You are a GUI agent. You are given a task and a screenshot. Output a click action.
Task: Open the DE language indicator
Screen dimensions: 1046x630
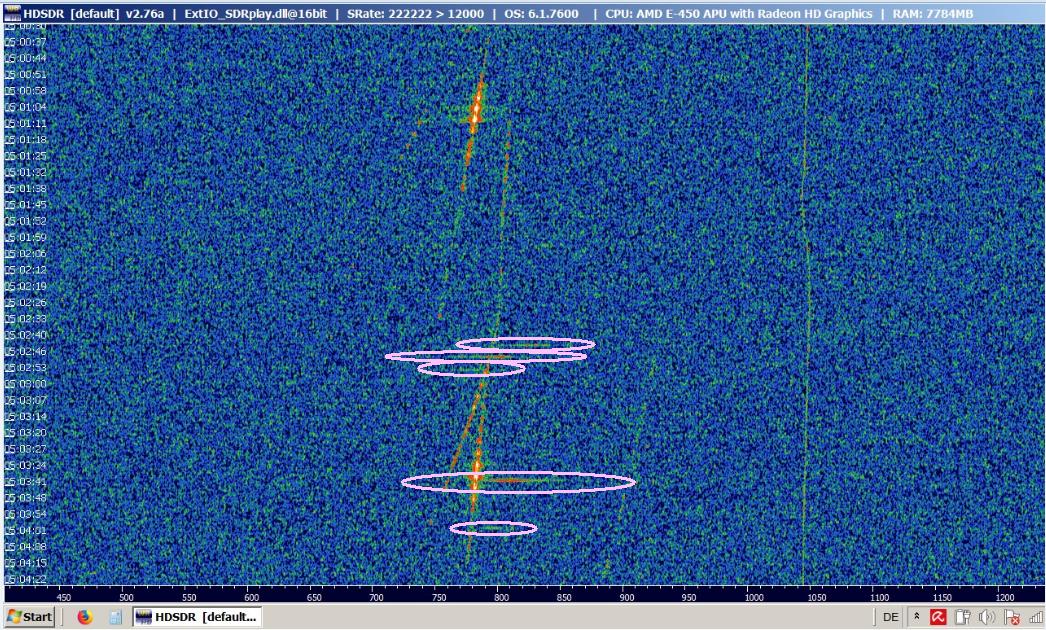coord(890,617)
